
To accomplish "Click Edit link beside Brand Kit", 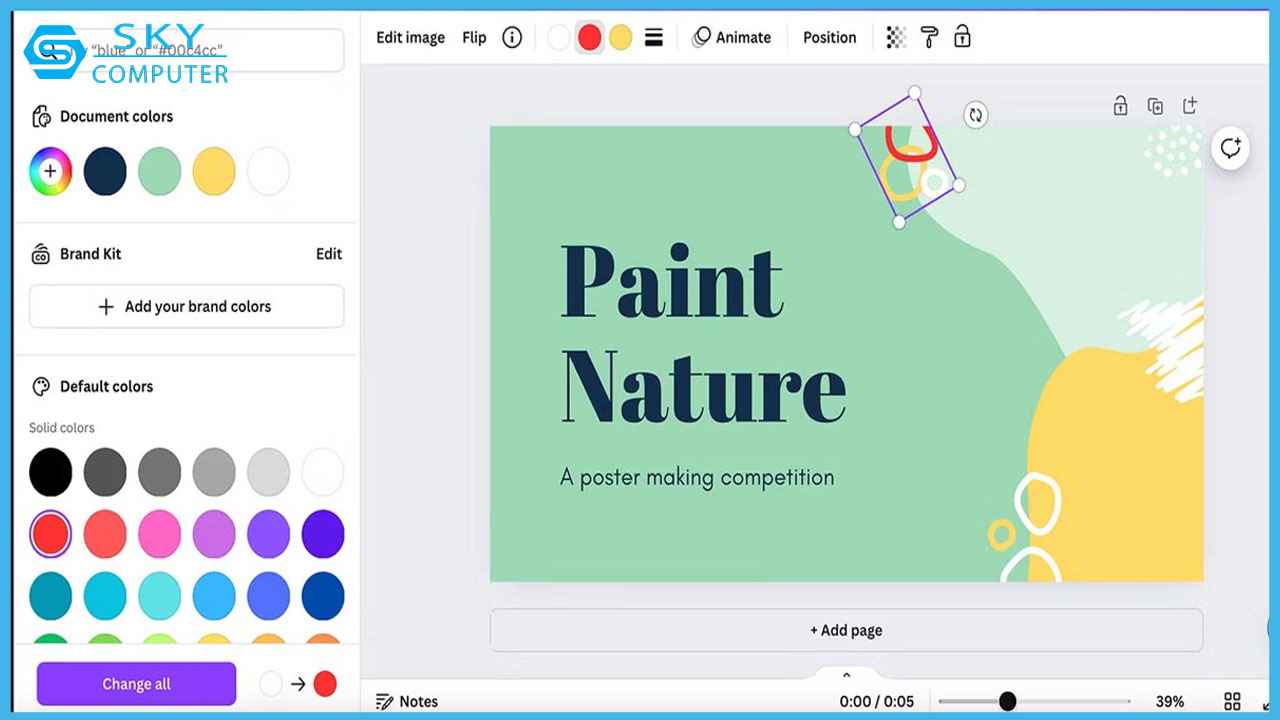I will tap(329, 254).
